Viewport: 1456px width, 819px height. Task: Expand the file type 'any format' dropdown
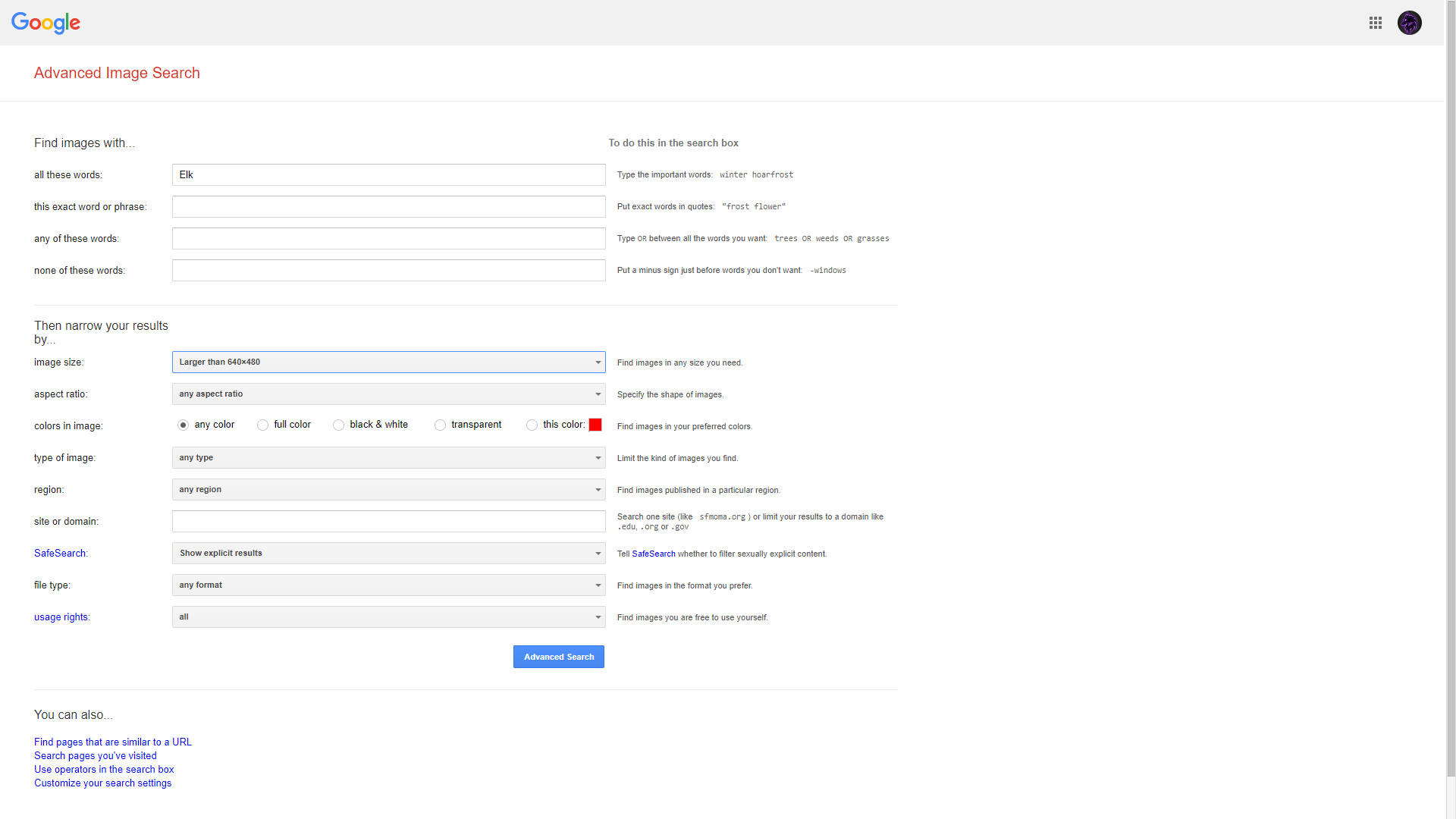pos(388,585)
